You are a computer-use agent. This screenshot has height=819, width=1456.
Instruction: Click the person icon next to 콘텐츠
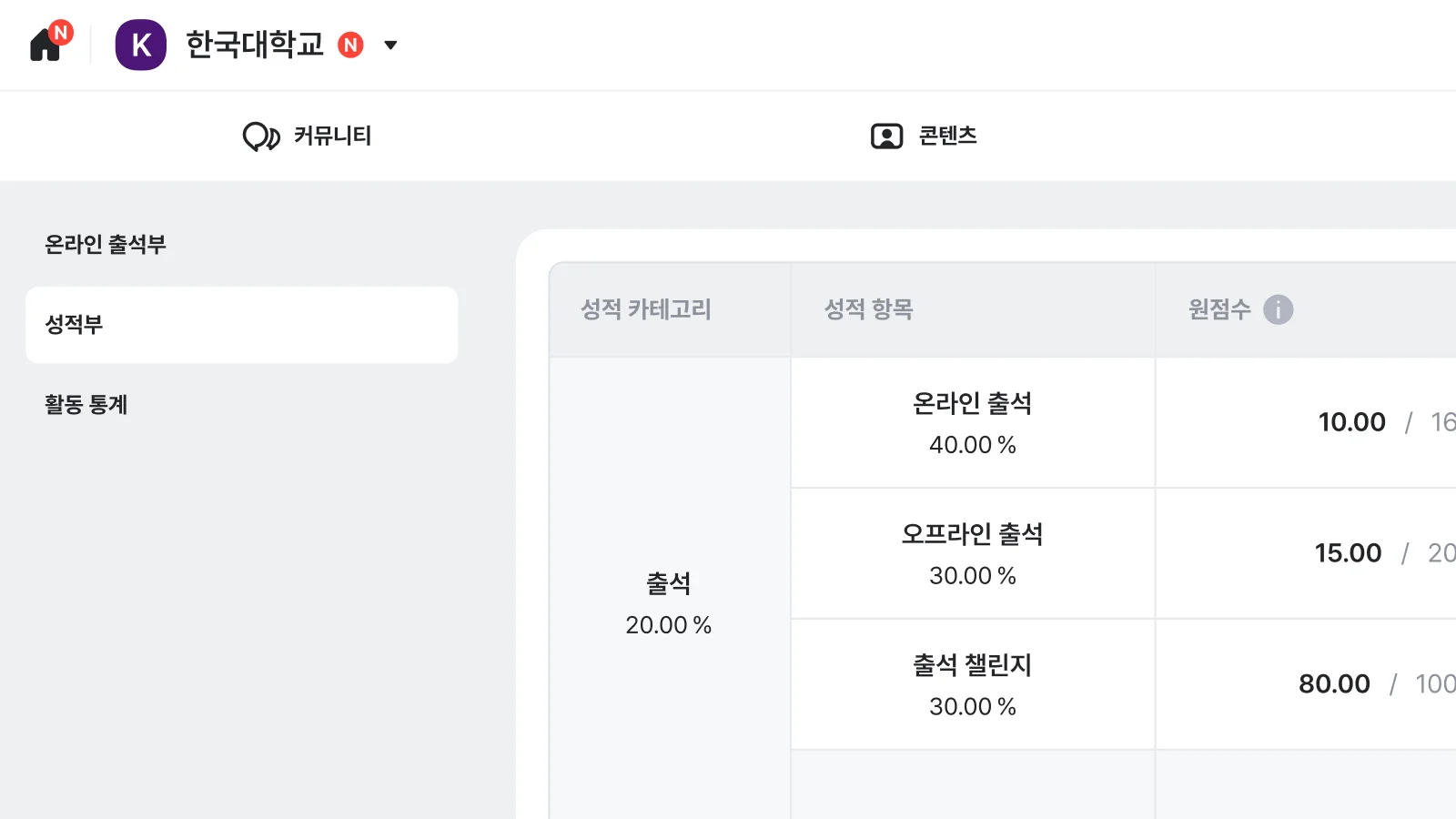(883, 136)
